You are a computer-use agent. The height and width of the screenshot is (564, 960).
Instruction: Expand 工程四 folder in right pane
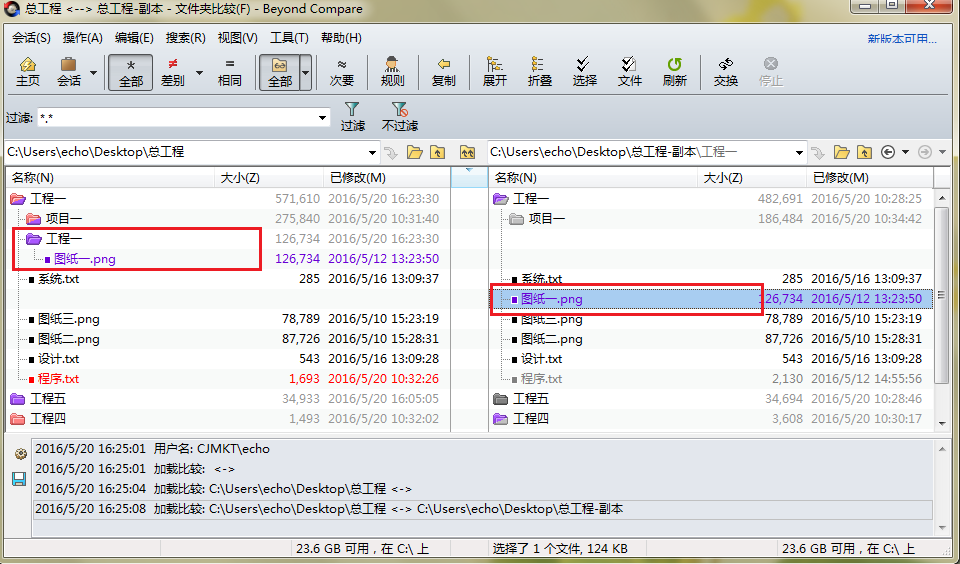pos(501,419)
